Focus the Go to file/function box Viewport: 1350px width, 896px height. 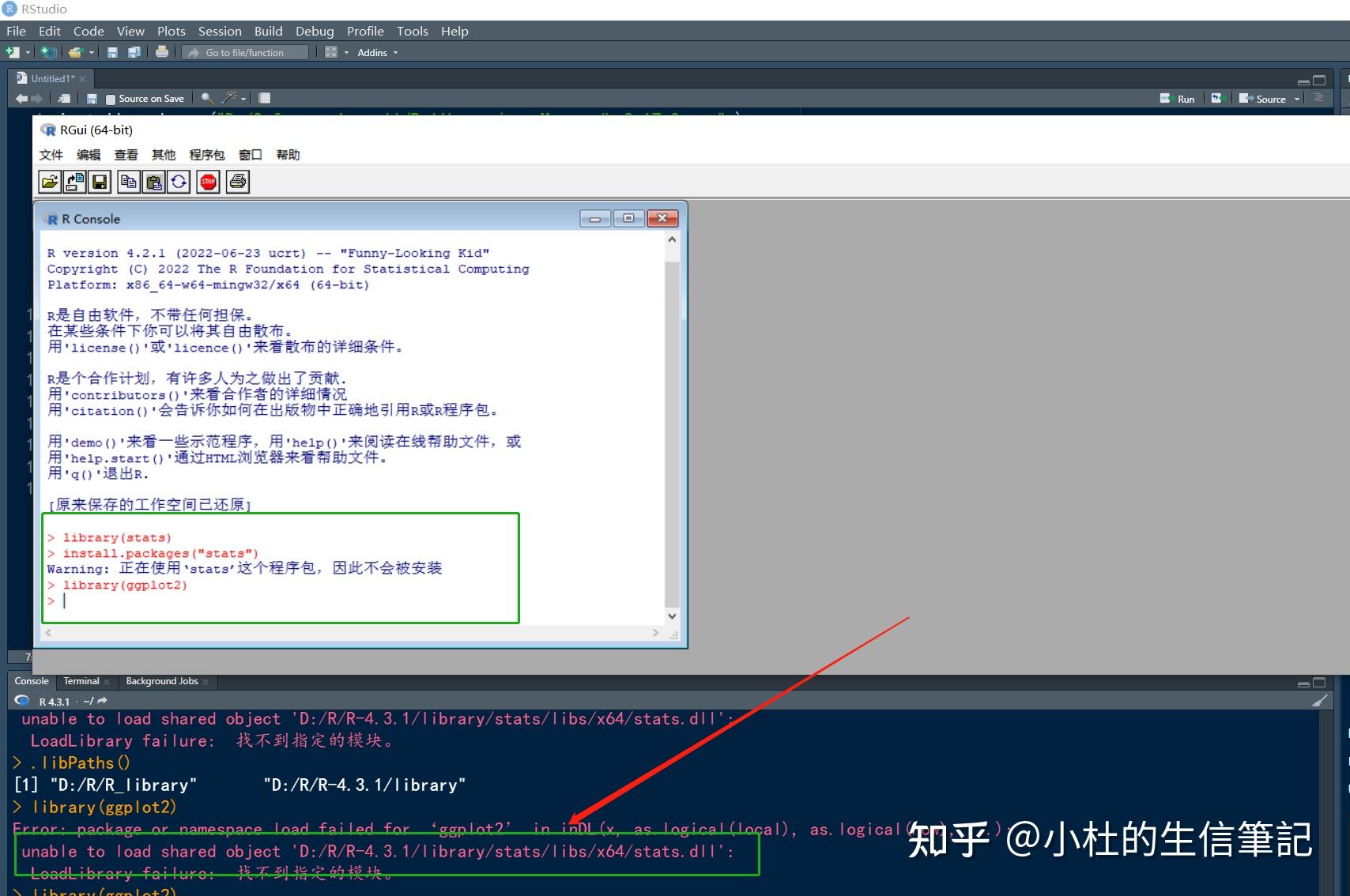245,52
